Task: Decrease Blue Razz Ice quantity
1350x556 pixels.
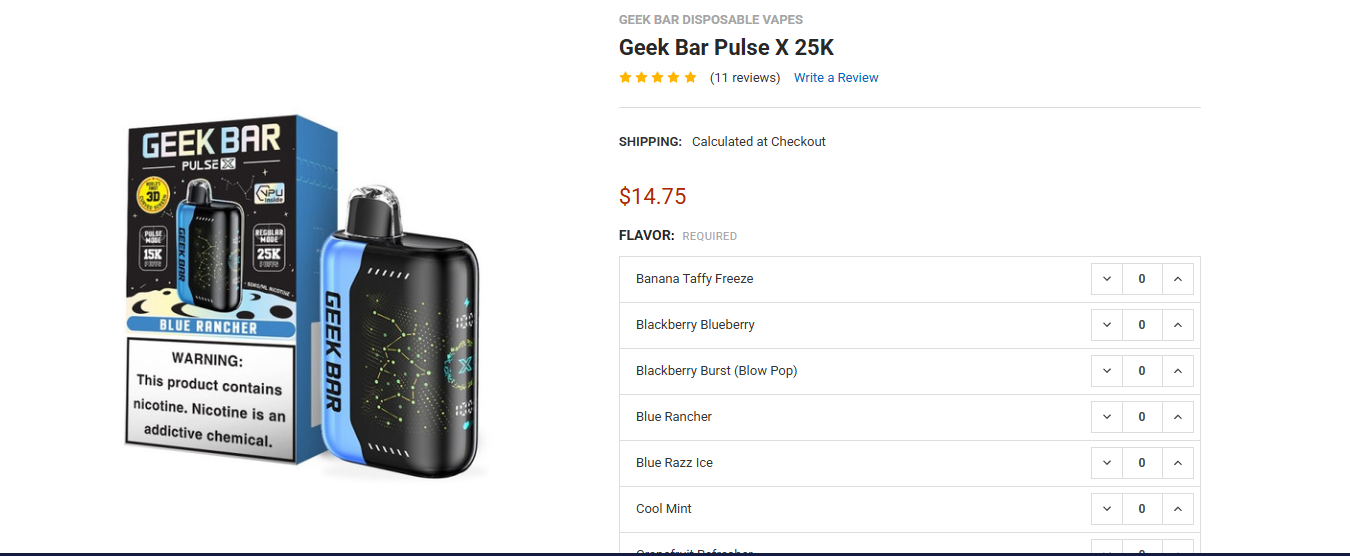Action: click(1107, 463)
